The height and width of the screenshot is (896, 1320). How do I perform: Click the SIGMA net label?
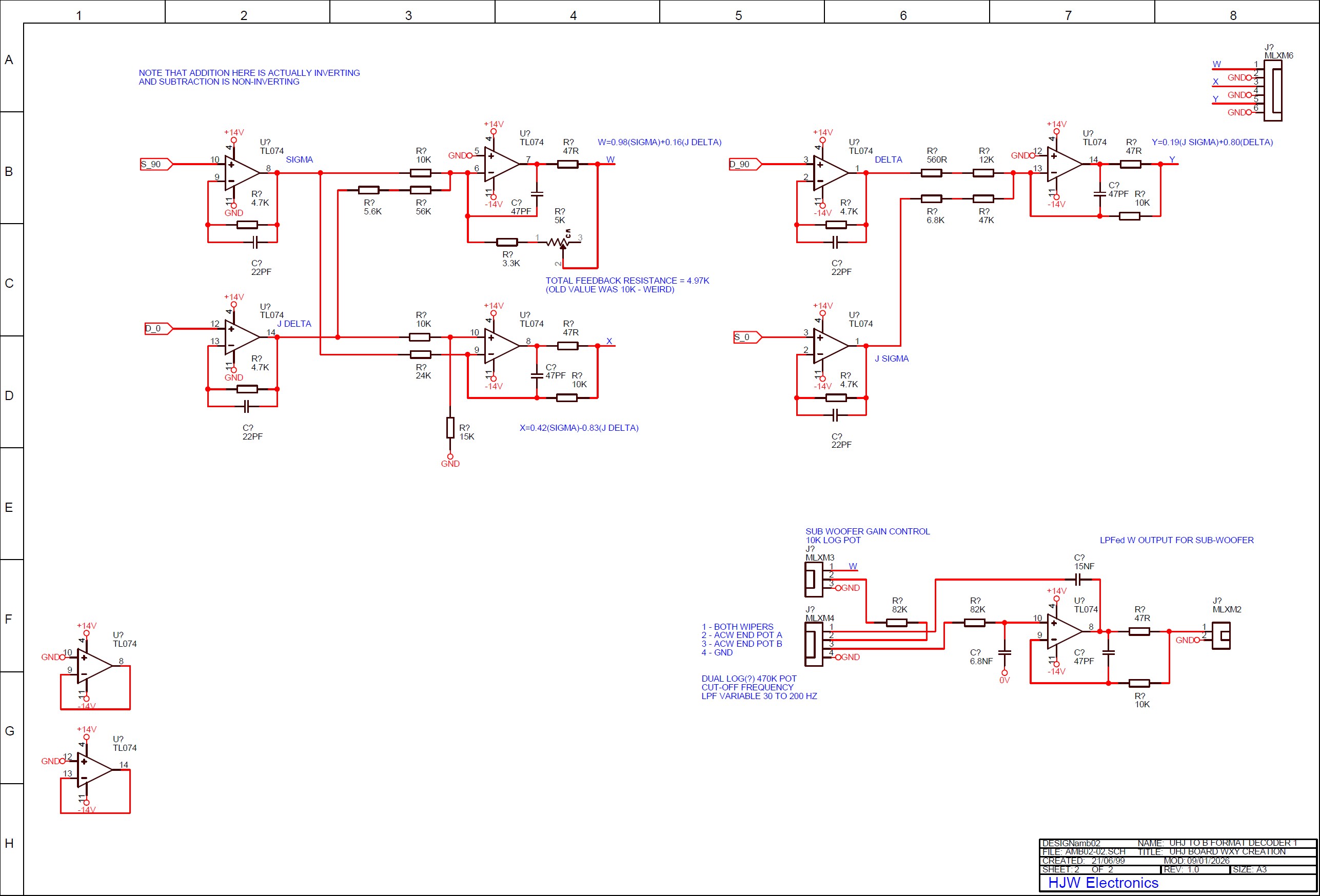click(299, 160)
